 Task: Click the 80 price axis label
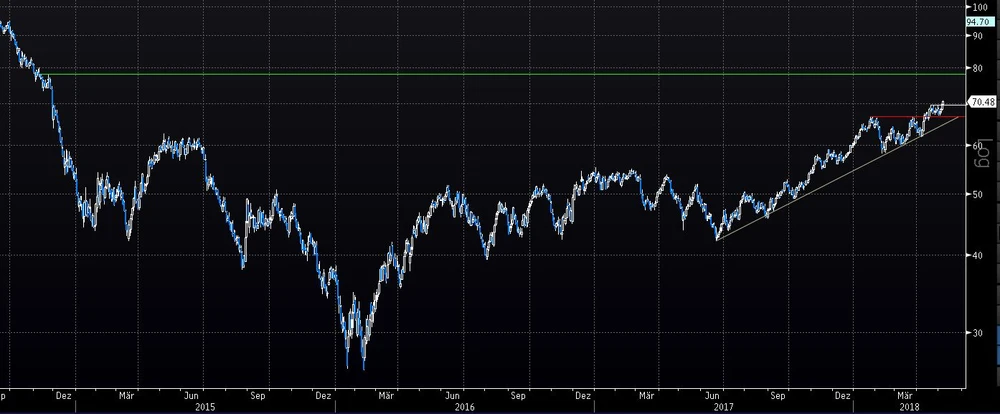tap(978, 67)
